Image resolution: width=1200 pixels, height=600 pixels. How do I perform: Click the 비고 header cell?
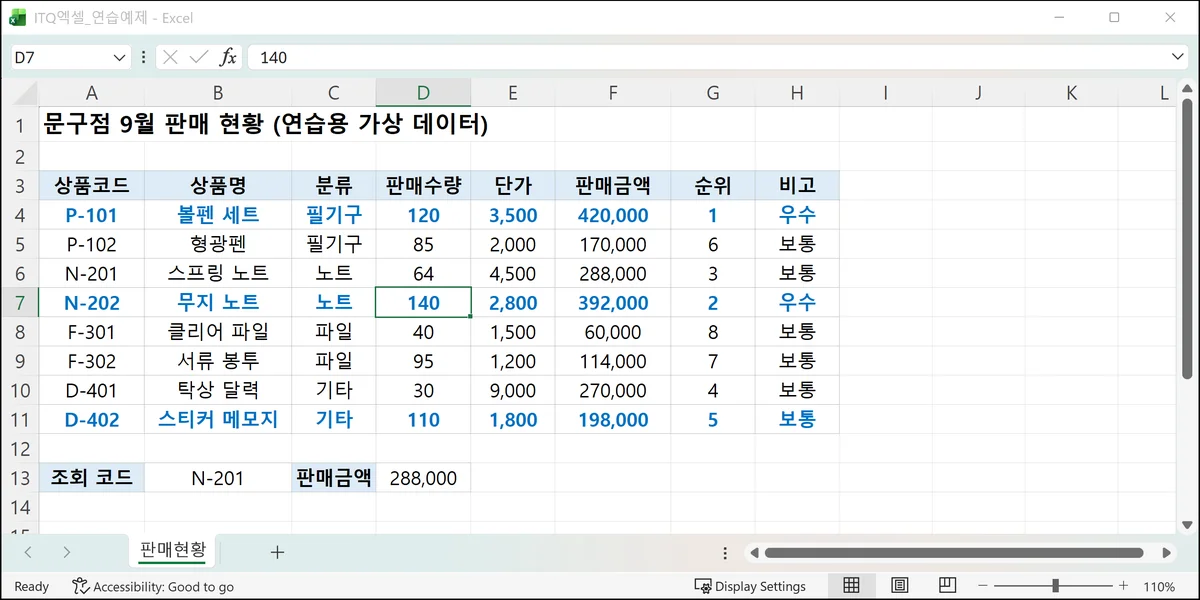(x=797, y=185)
